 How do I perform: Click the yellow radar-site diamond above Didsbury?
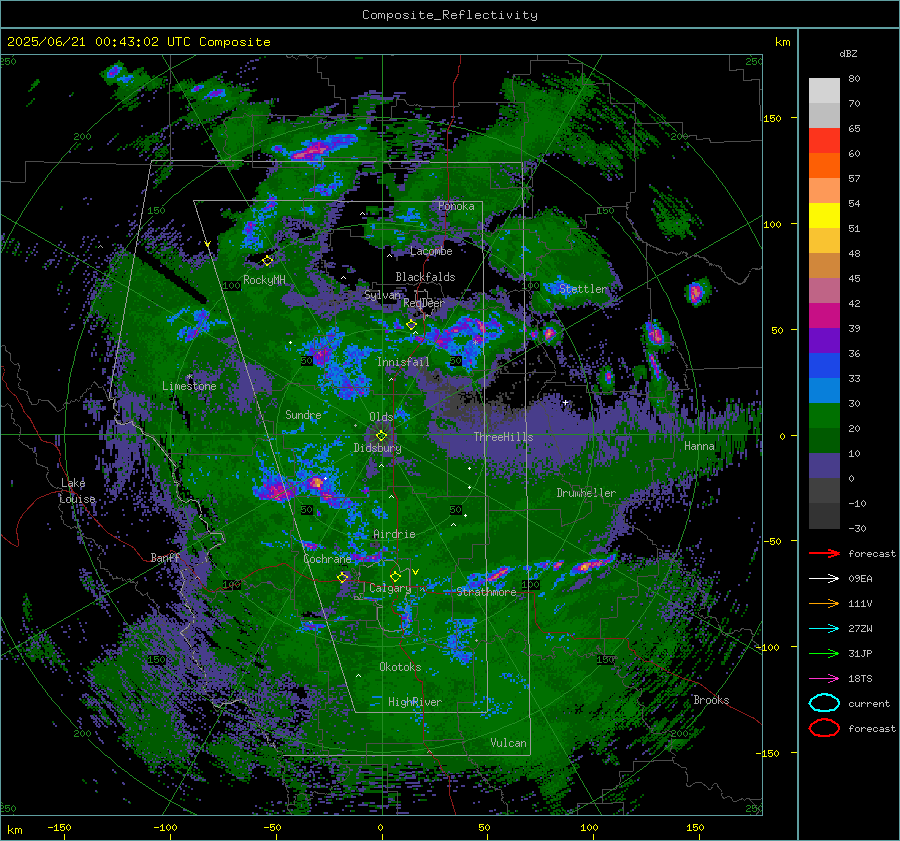[x=382, y=436]
